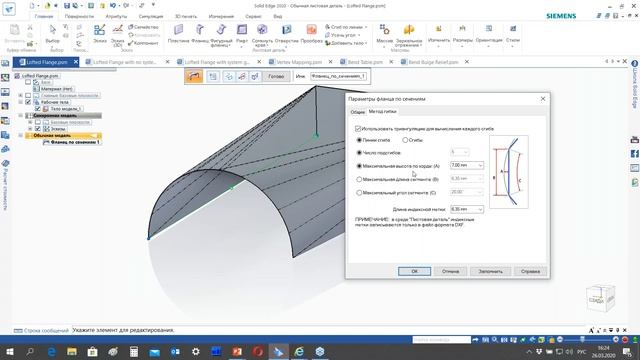Toggle the Эскизы checkbox in tree
The image size is (640, 360).
[x=38, y=129]
